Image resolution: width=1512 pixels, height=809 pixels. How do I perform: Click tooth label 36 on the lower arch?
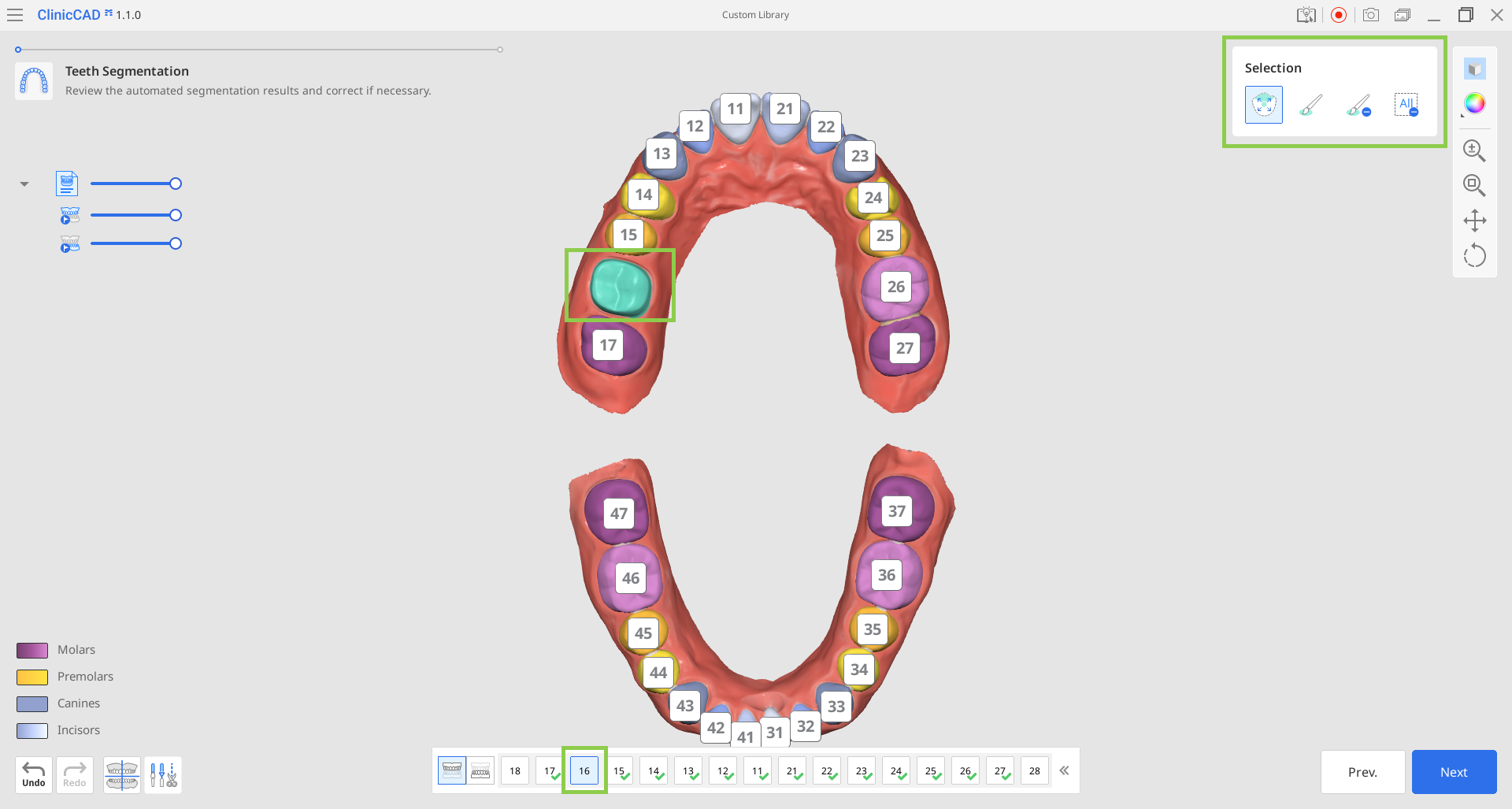coord(887,575)
